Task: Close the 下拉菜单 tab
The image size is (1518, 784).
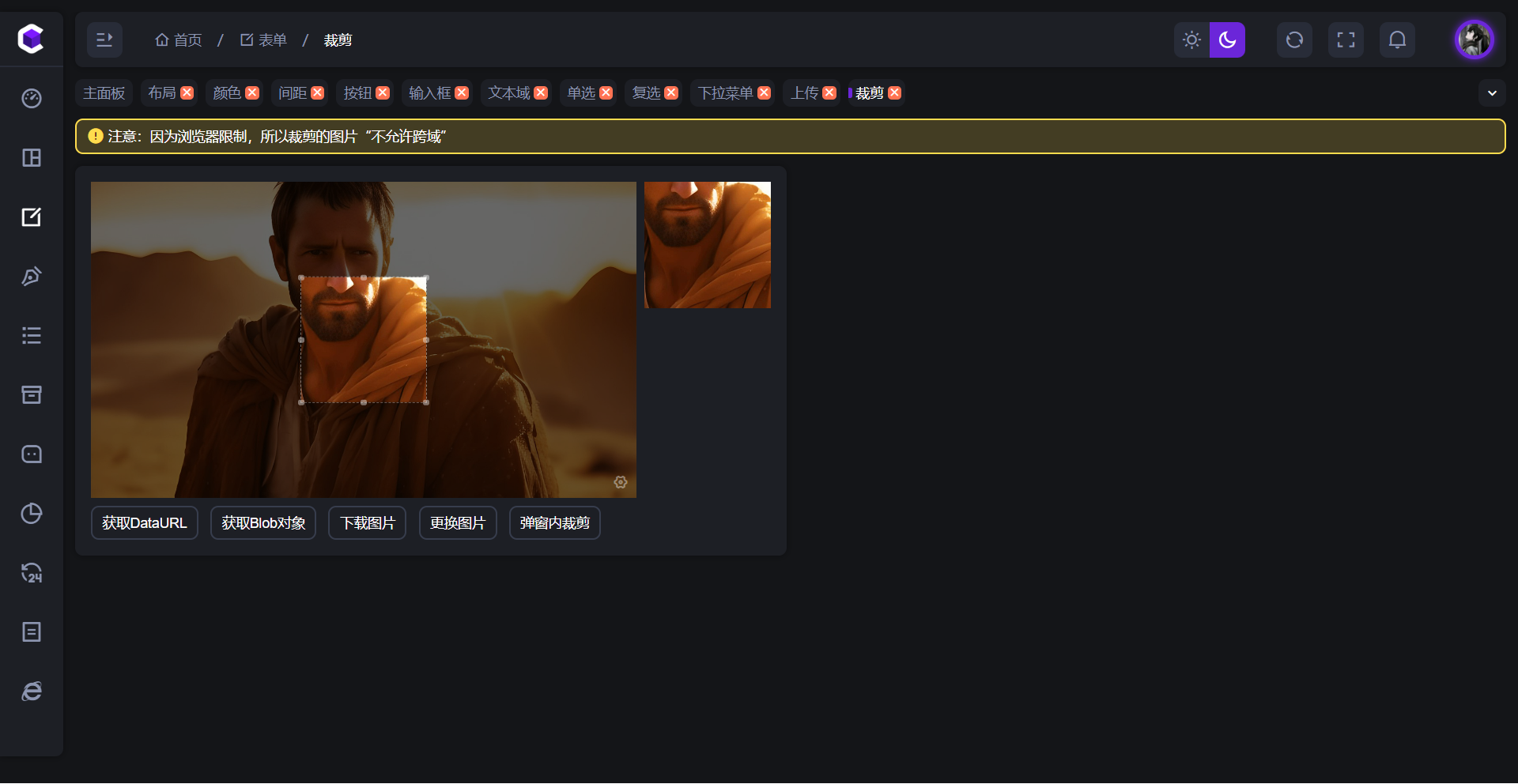Action: click(765, 93)
